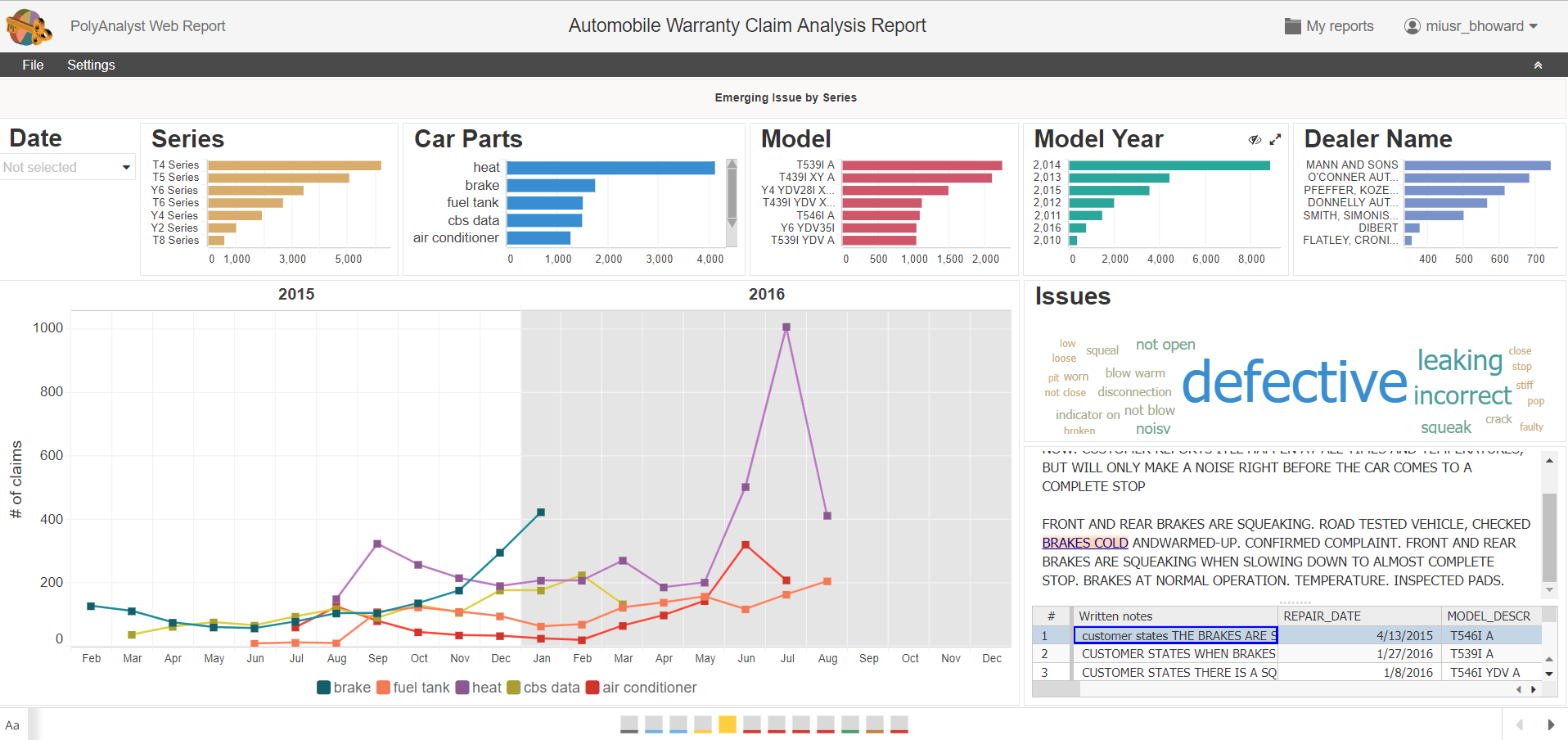Select 'incorrect' in the Issues word cloud

[x=1462, y=395]
